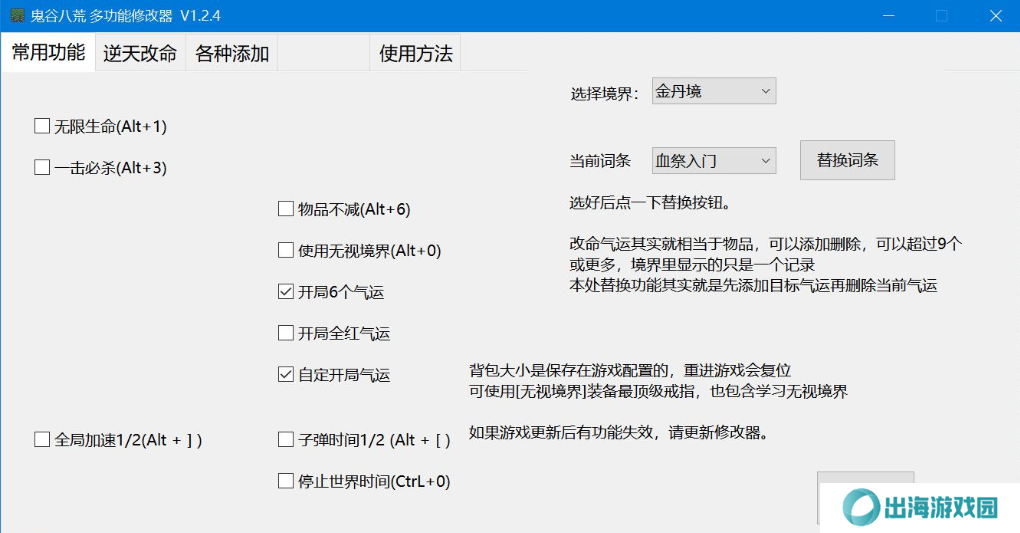
Task: Click the 背包大小是保存在游戏配置的 note
Action: 630,370
